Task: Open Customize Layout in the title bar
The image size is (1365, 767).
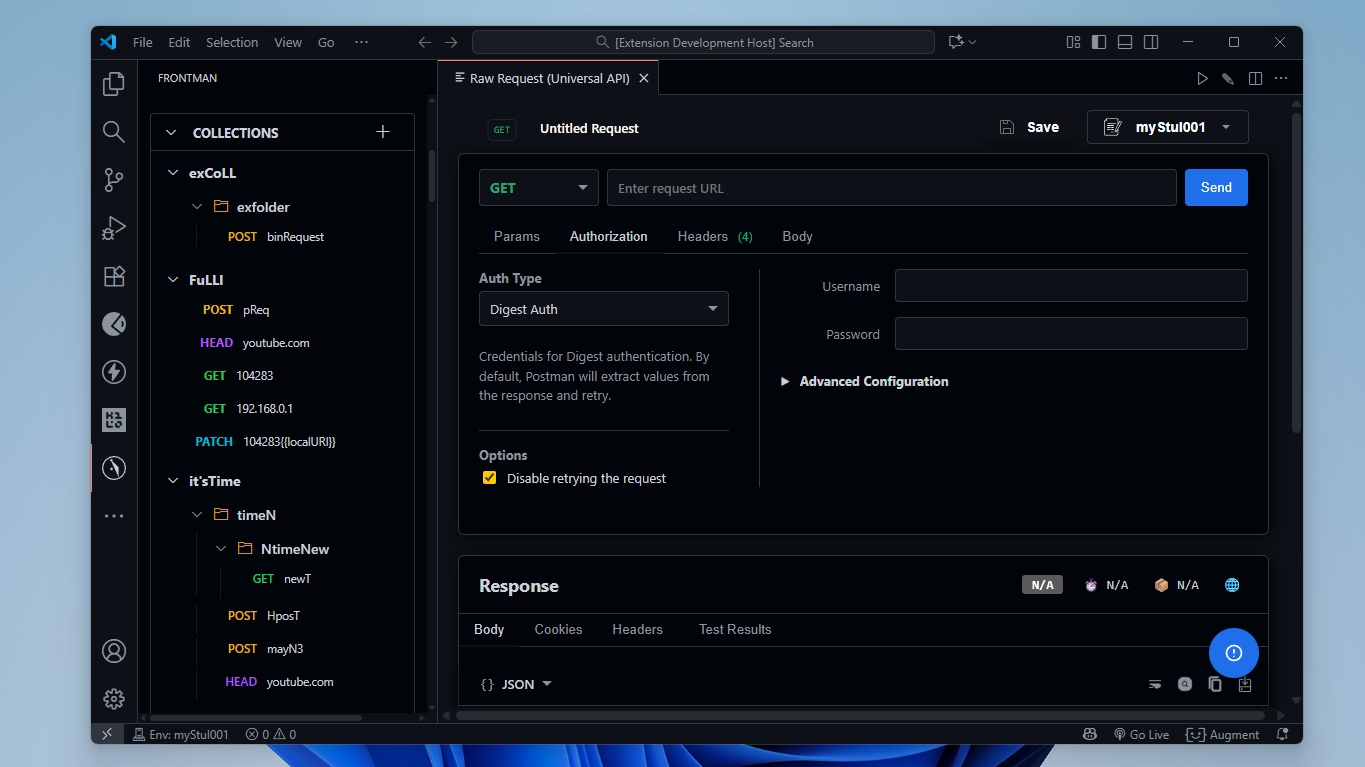Action: point(1073,42)
